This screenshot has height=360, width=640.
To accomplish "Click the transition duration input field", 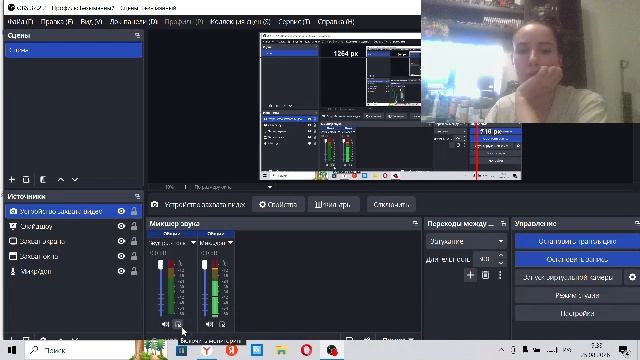I will point(485,259).
